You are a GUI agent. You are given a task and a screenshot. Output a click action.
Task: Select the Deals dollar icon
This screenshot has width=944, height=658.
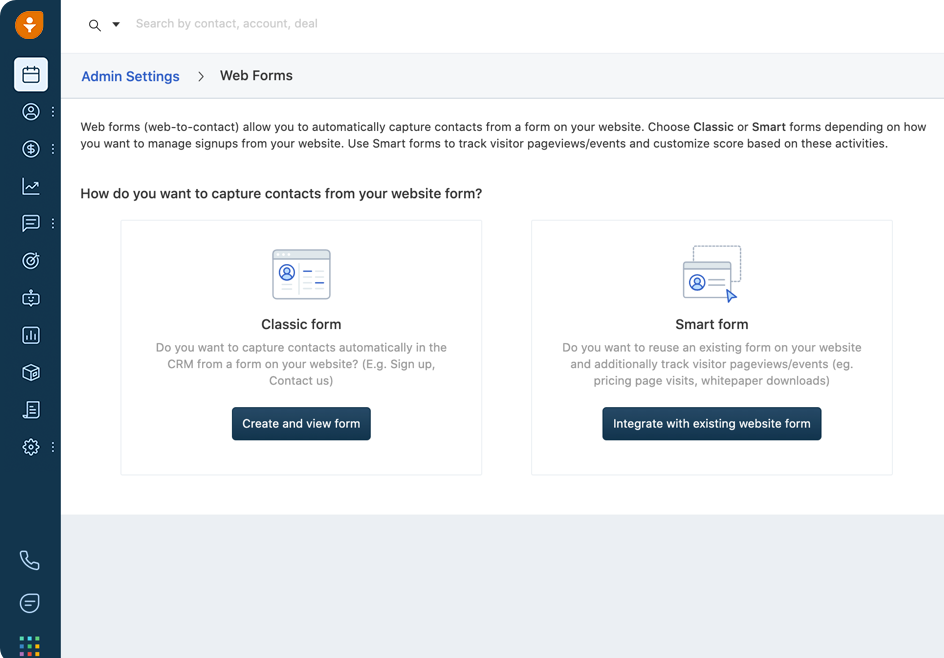[30, 148]
